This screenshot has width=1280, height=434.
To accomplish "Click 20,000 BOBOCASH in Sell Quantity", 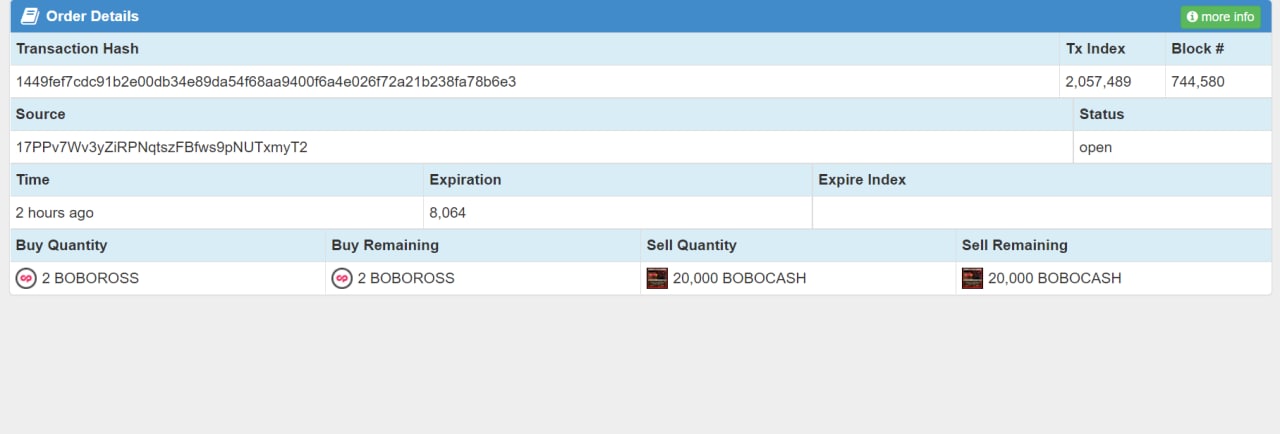I will pyautogui.click(x=740, y=278).
